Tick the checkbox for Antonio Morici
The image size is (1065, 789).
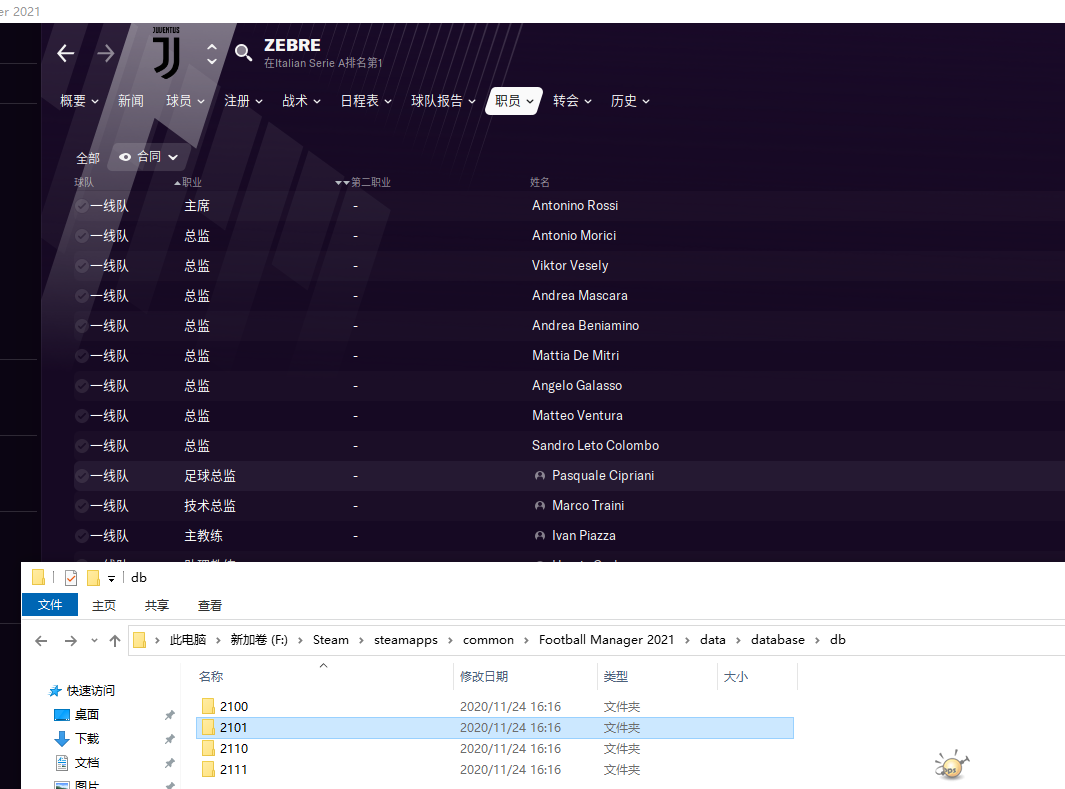(82, 236)
